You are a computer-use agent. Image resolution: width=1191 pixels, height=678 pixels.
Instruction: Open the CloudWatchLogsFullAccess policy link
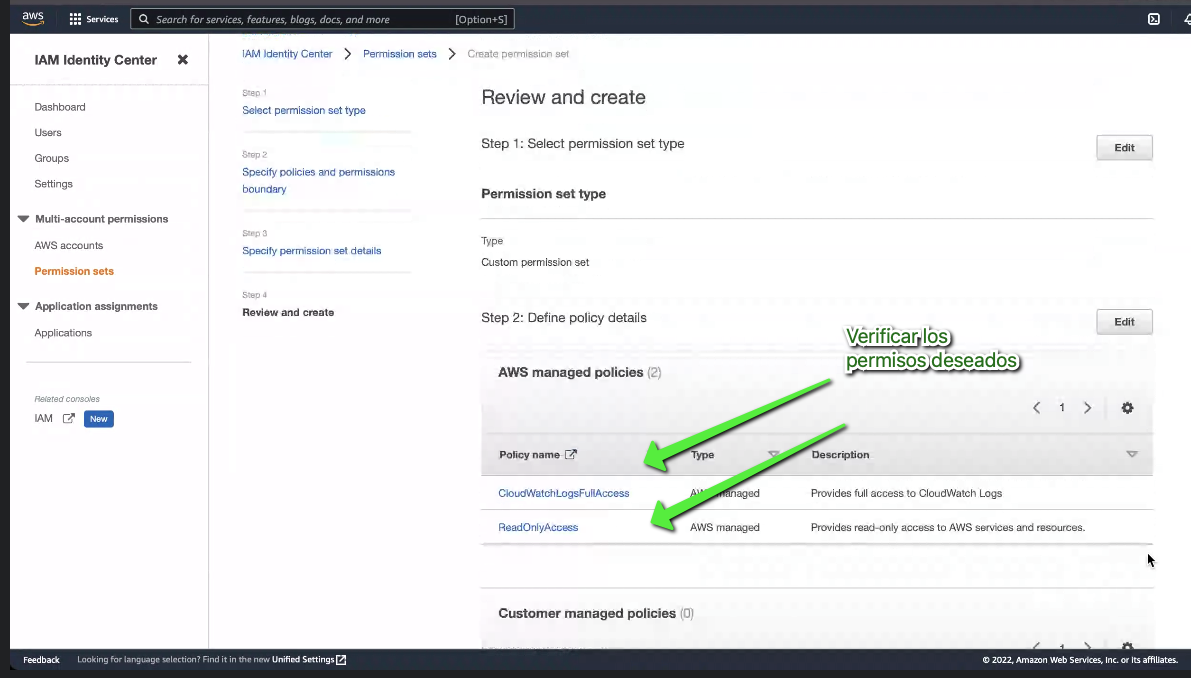[564, 494]
